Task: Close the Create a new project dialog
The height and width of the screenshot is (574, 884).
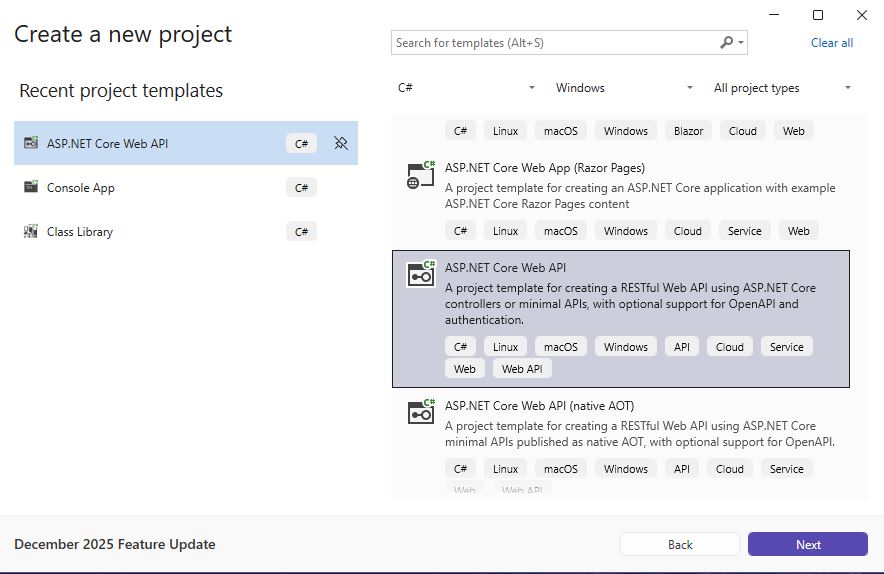Action: tap(861, 15)
